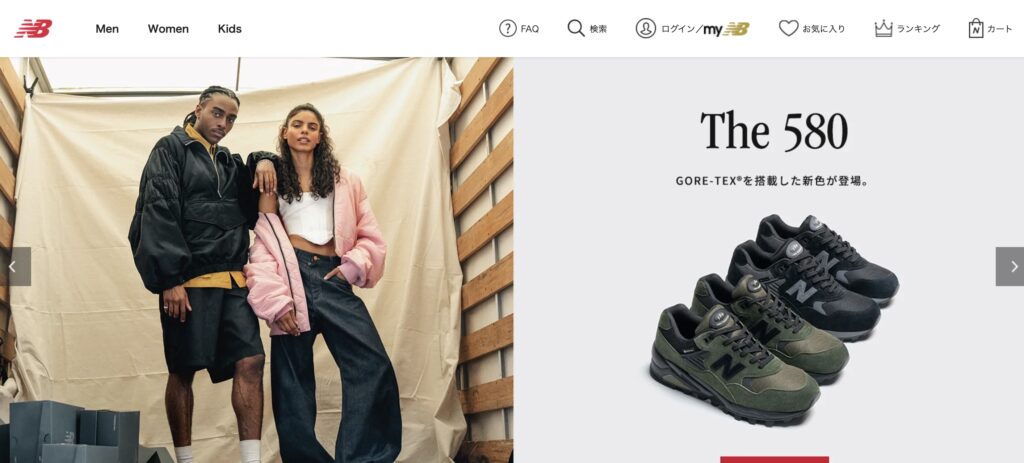
Task: Open the shopping bag cart icon
Action: click(976, 28)
